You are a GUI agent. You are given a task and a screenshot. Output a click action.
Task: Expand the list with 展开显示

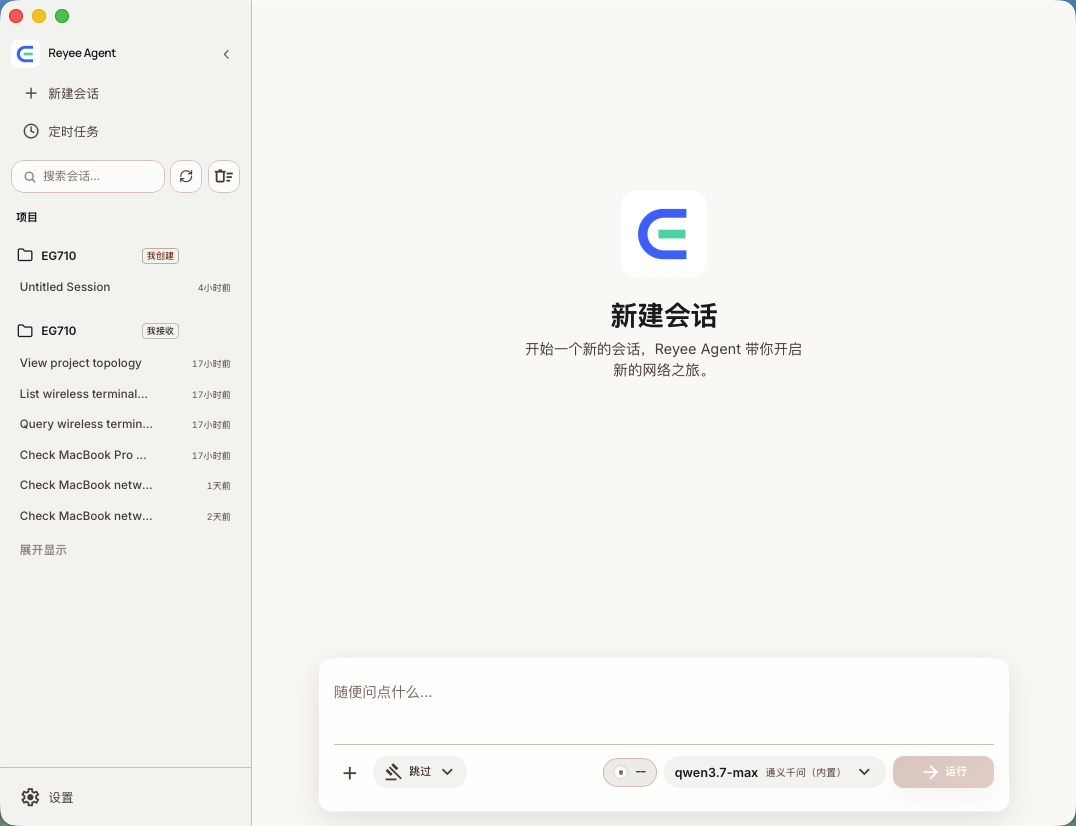point(43,550)
